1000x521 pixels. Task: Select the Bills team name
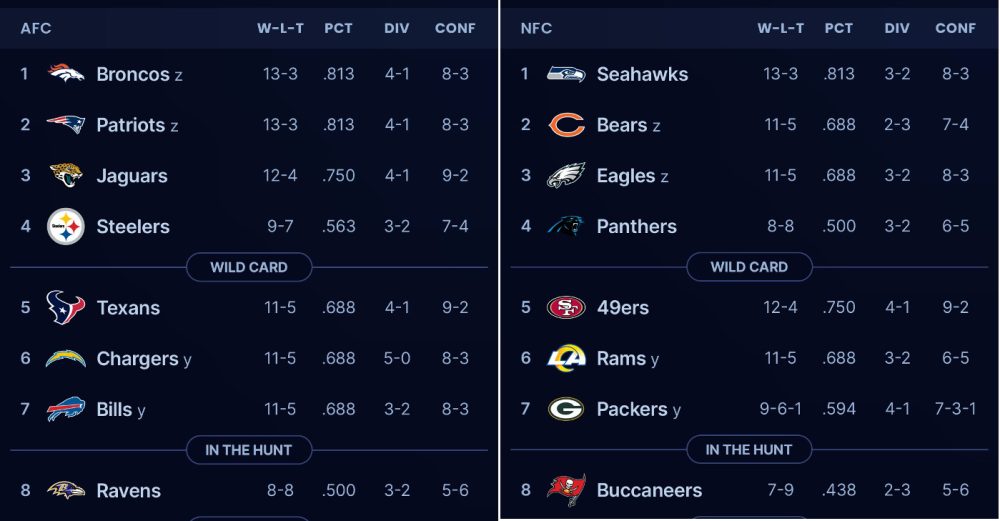coord(114,409)
